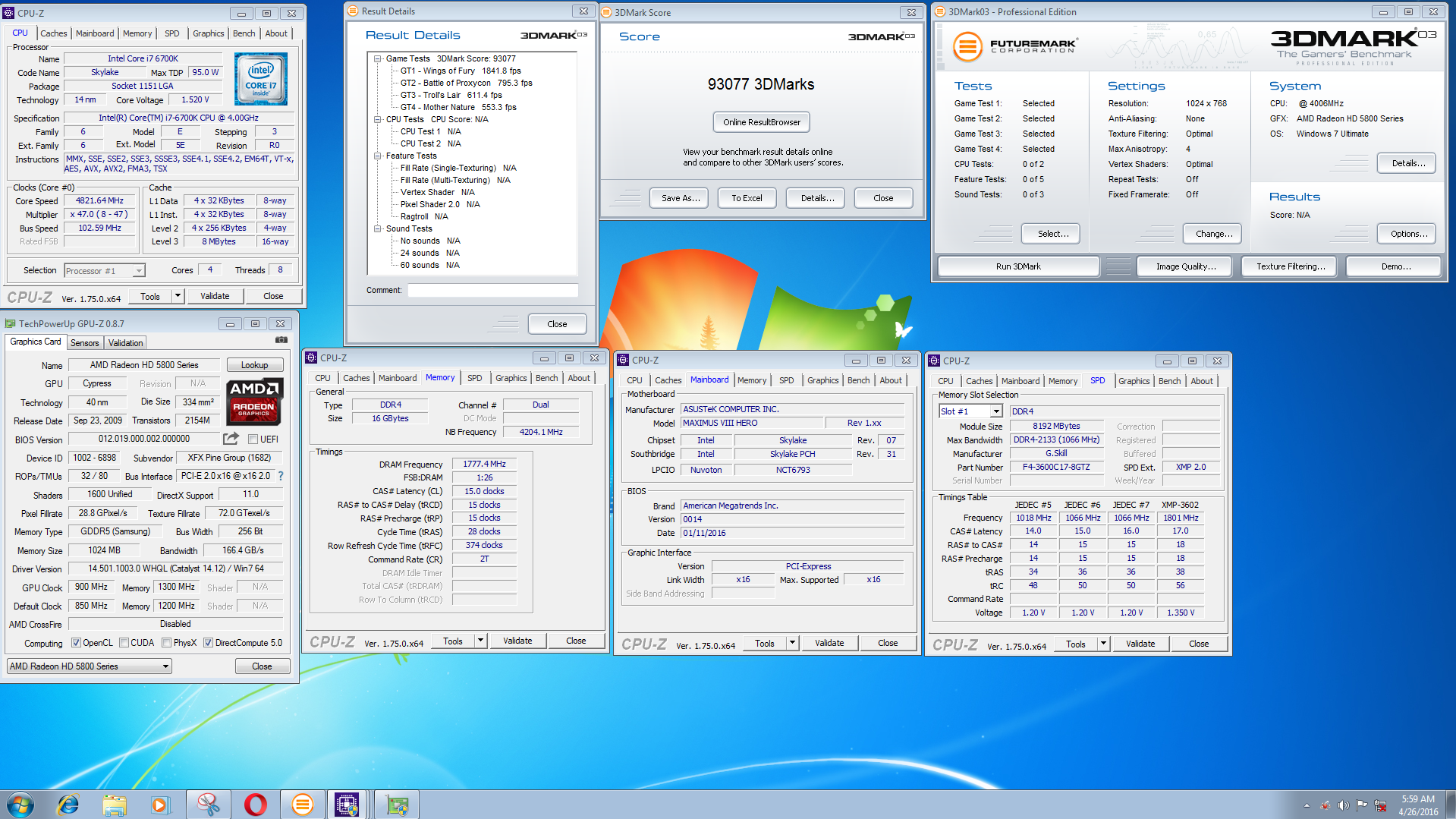
Task: Click the 3DMark Score window title icon
Action: [x=606, y=12]
